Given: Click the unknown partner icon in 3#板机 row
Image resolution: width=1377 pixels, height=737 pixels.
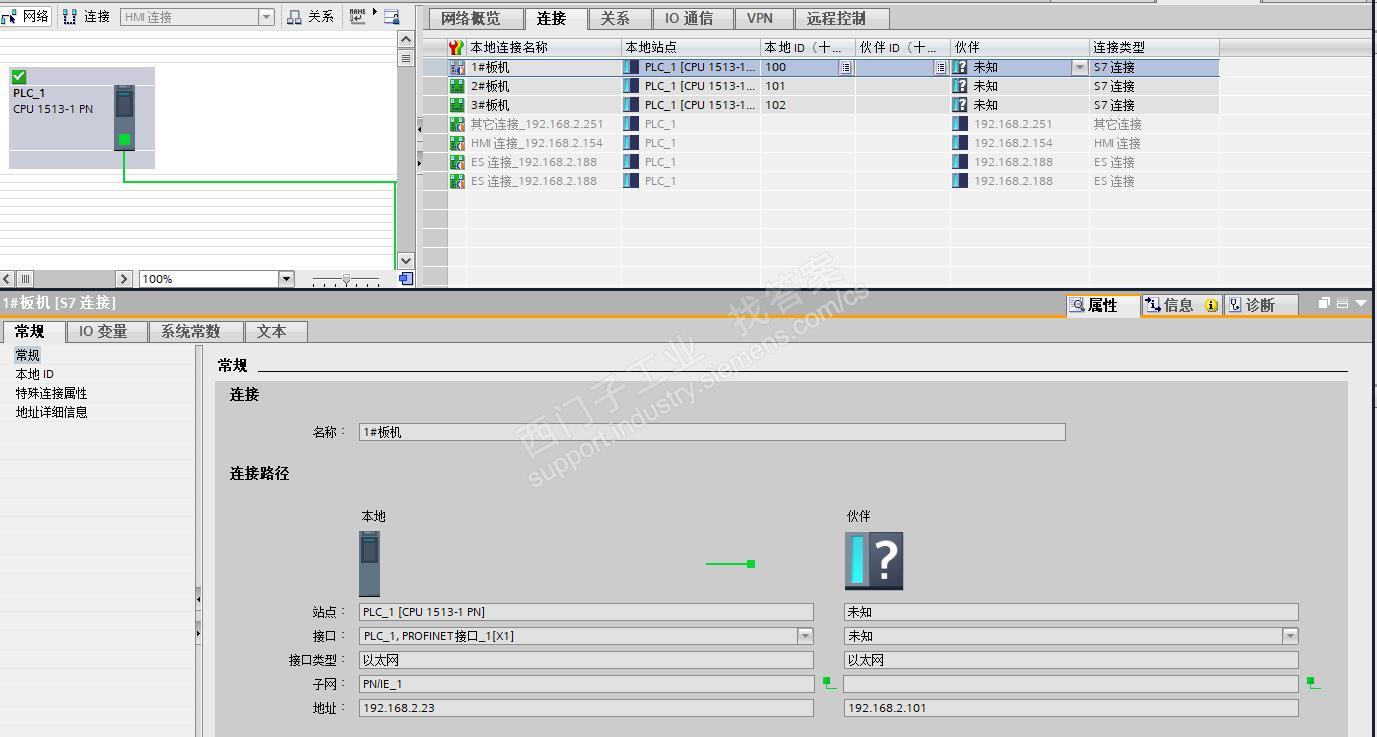Looking at the screenshot, I should [x=960, y=105].
